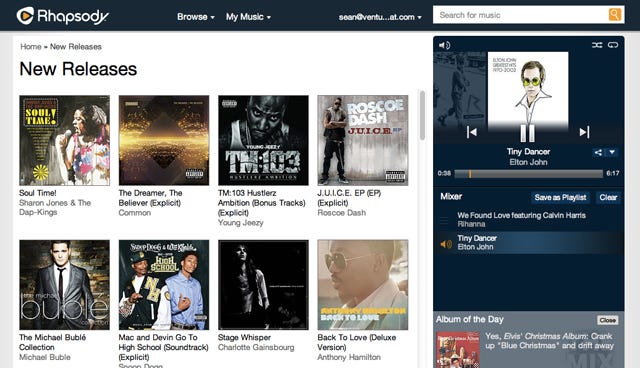
Task: Click the Rhapsody logo
Action: 62,16
